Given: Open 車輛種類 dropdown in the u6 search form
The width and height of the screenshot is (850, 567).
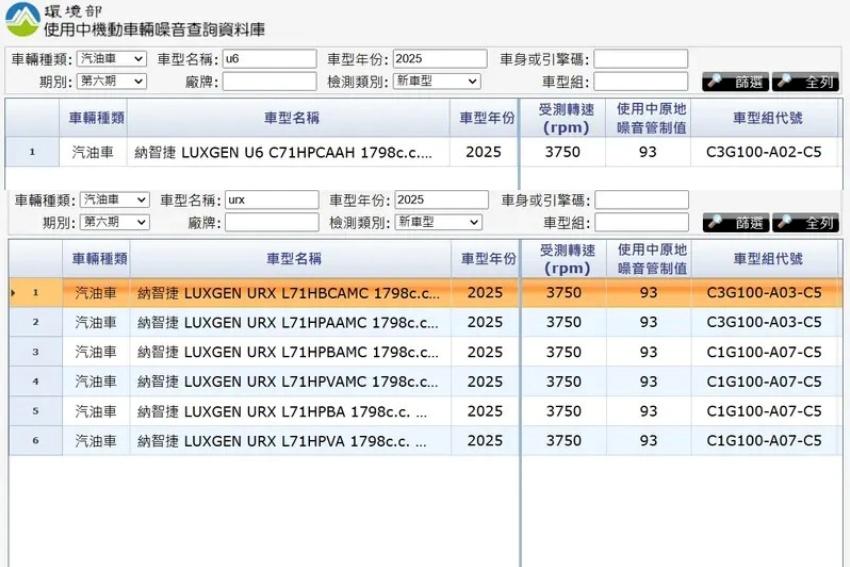Looking at the screenshot, I should (111, 59).
